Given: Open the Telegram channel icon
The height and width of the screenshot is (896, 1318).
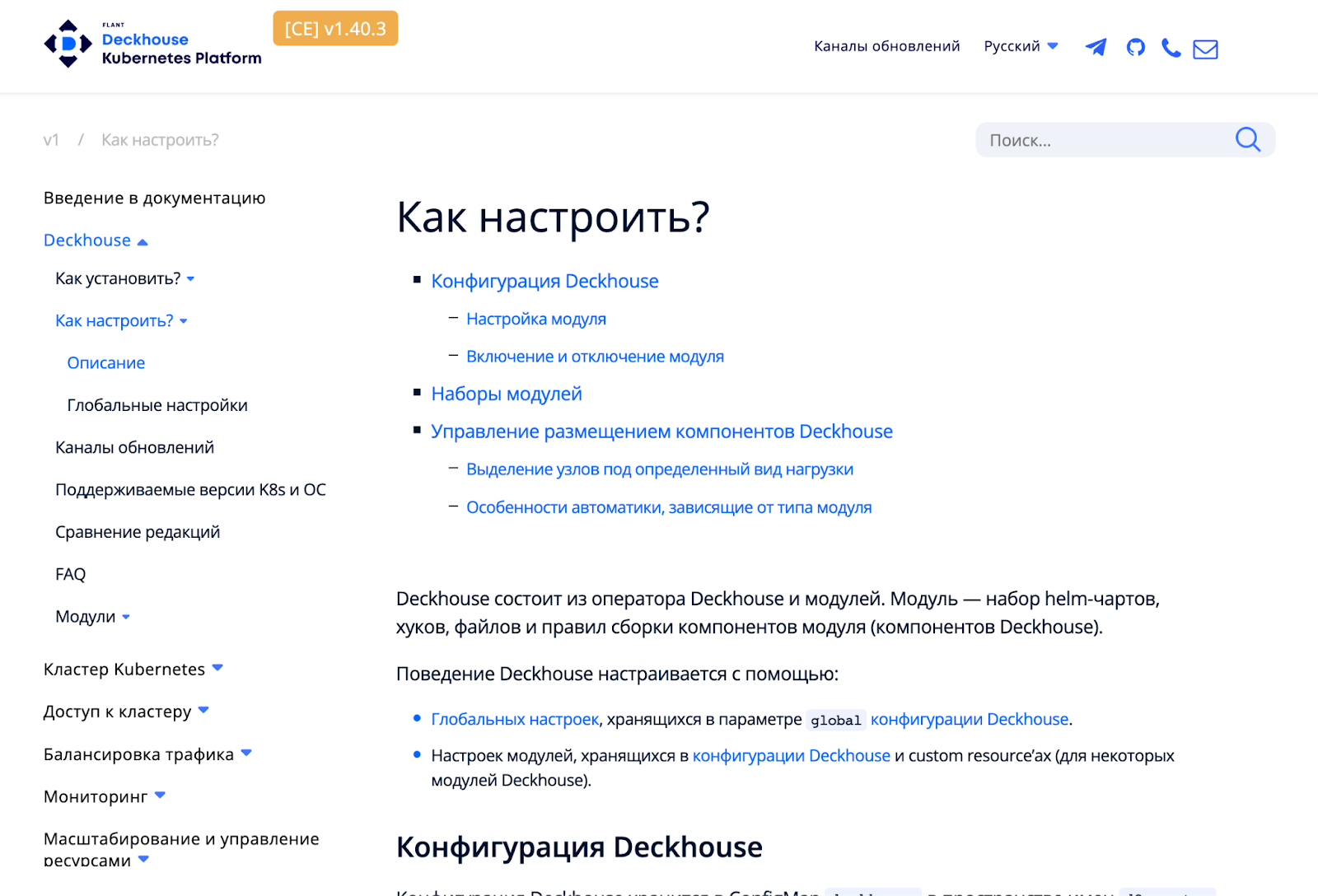Looking at the screenshot, I should 1096,47.
